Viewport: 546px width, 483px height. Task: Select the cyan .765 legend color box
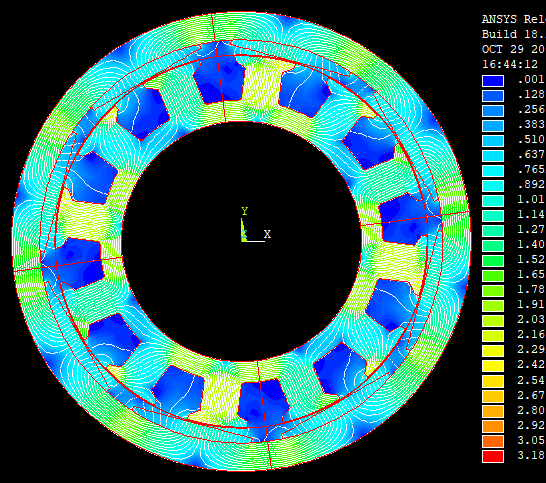pos(493,171)
